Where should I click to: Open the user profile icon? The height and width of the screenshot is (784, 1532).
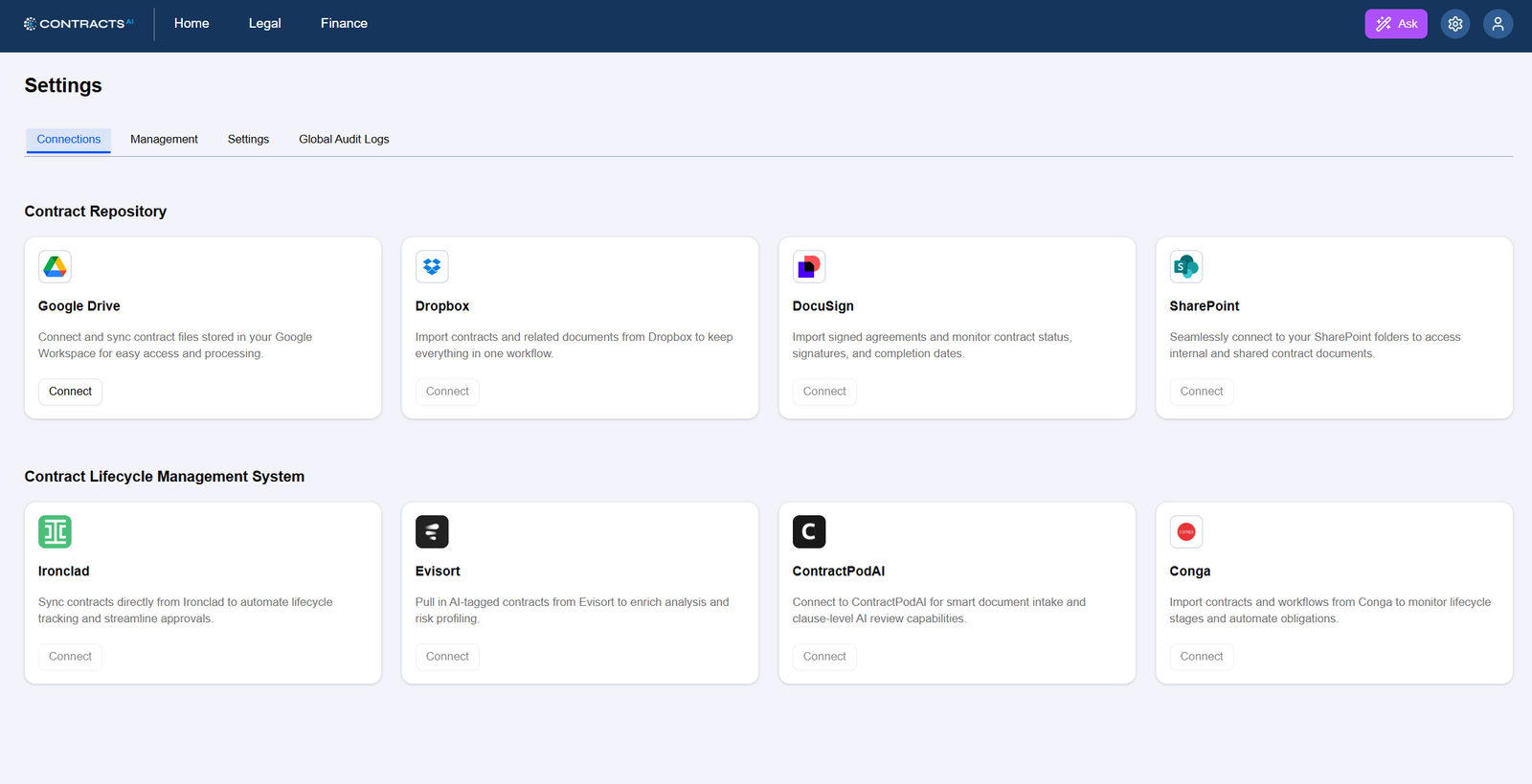point(1498,24)
